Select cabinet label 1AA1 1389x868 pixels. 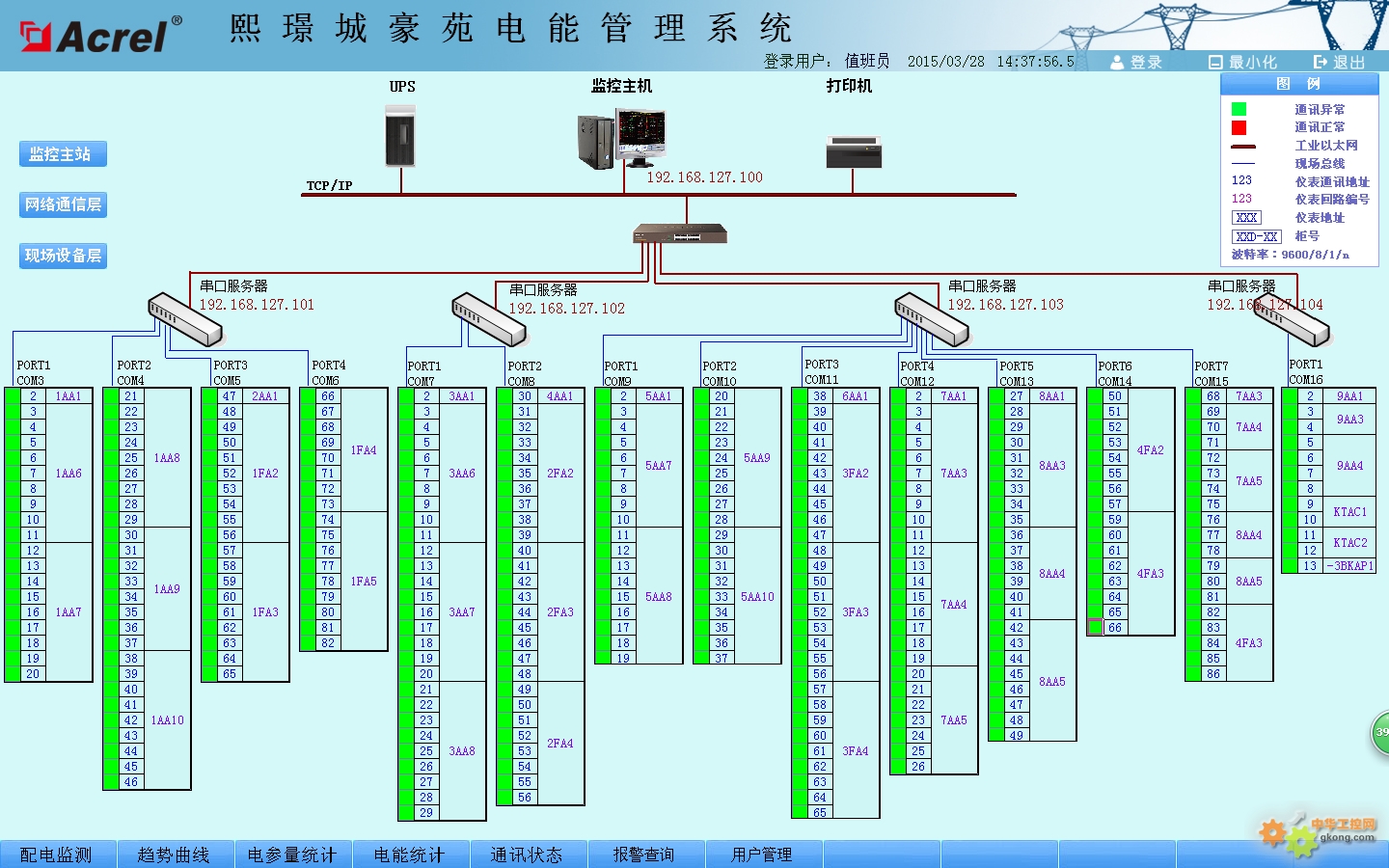click(x=68, y=396)
